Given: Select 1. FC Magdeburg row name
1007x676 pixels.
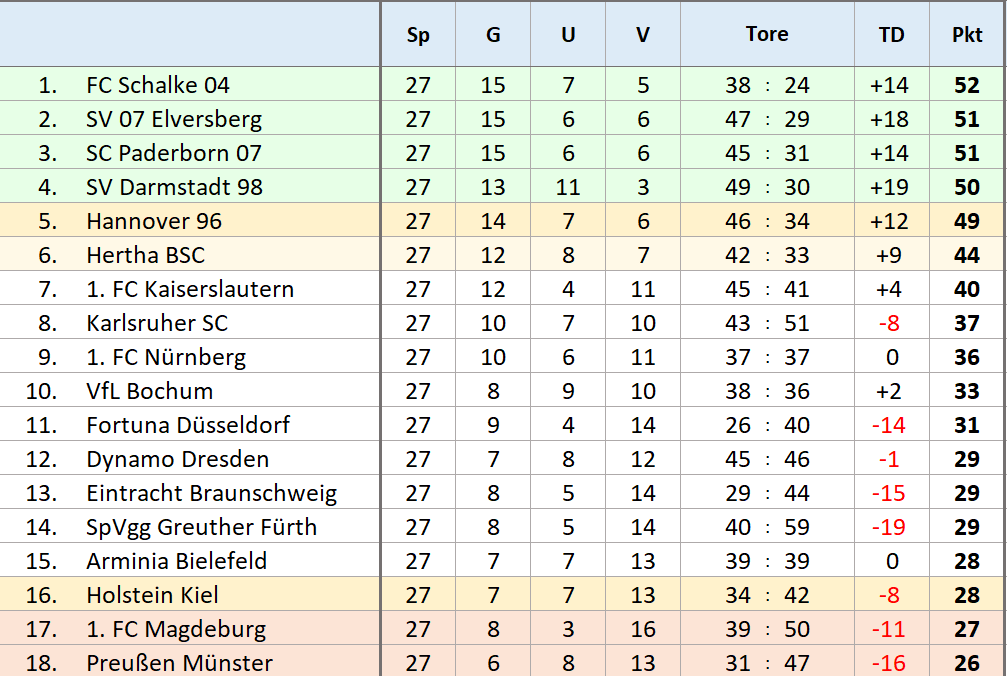Looking at the screenshot, I should coord(176,629).
